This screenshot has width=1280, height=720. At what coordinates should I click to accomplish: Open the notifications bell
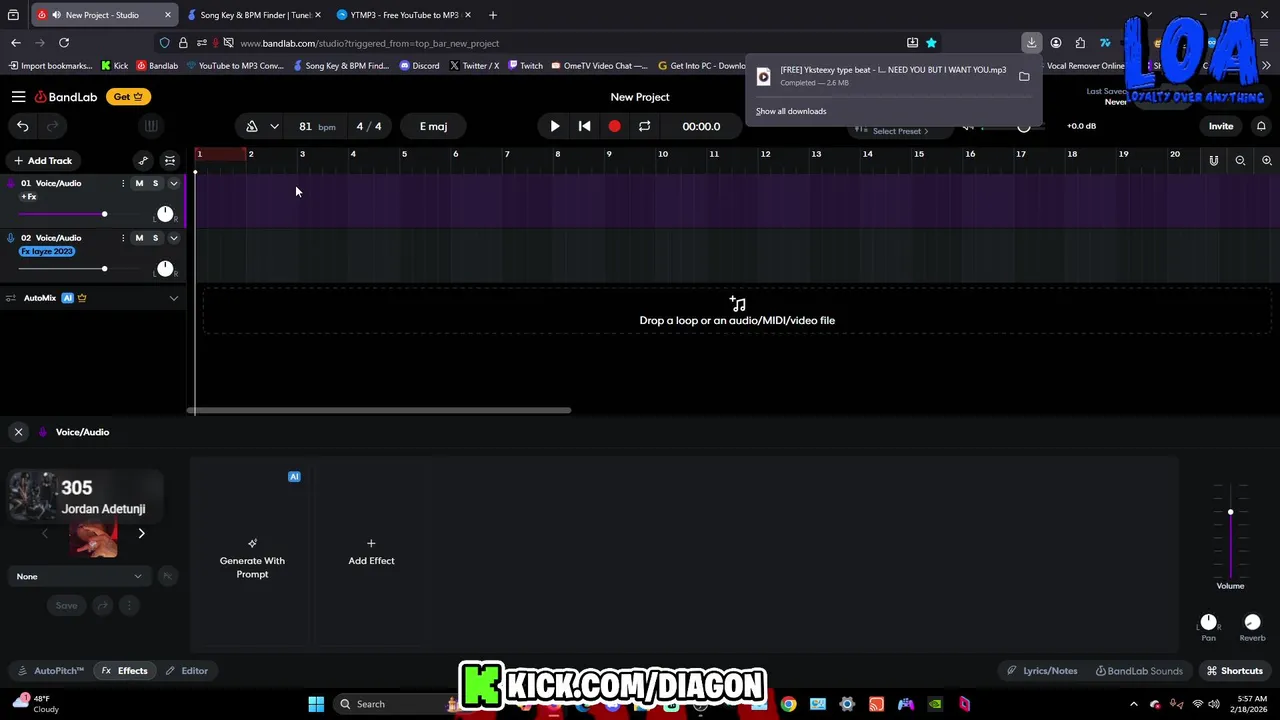[1261, 126]
